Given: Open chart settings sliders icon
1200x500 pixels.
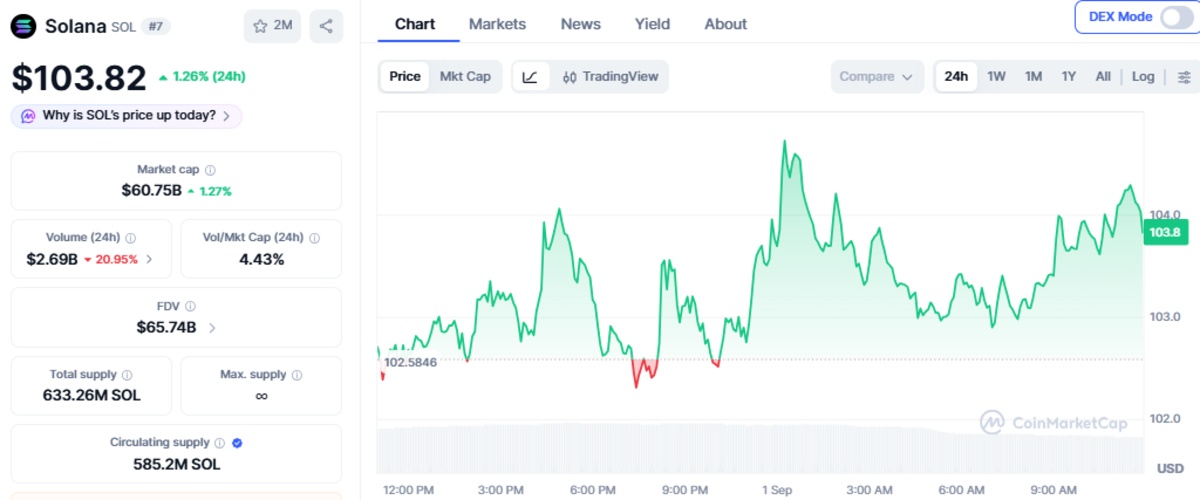Looking at the screenshot, I should point(1185,77).
